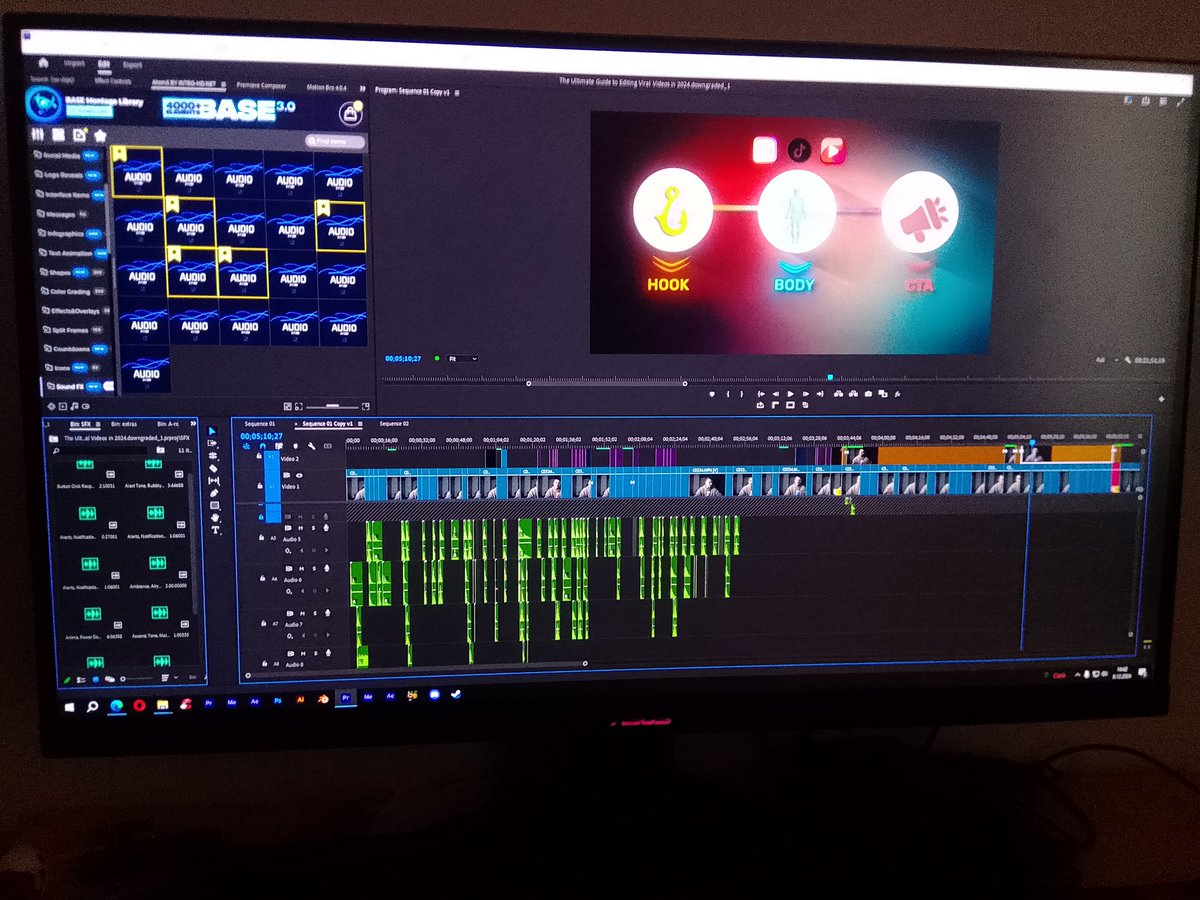
Task: Select the Selection tool arrow in the timeline toolbar
Action: tap(212, 432)
